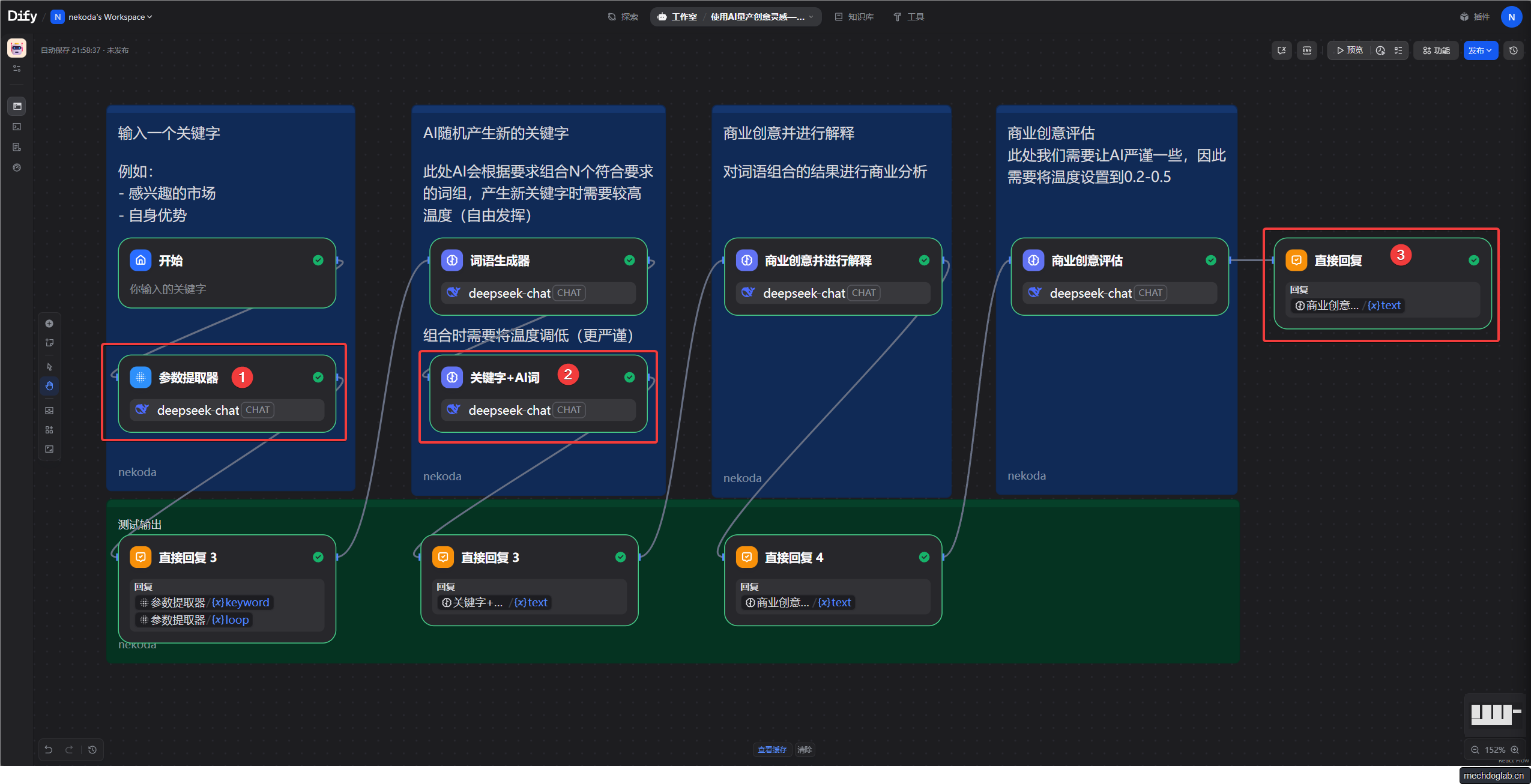
Task: Open logs and monitoring gauge sidebar icon
Action: [17, 167]
